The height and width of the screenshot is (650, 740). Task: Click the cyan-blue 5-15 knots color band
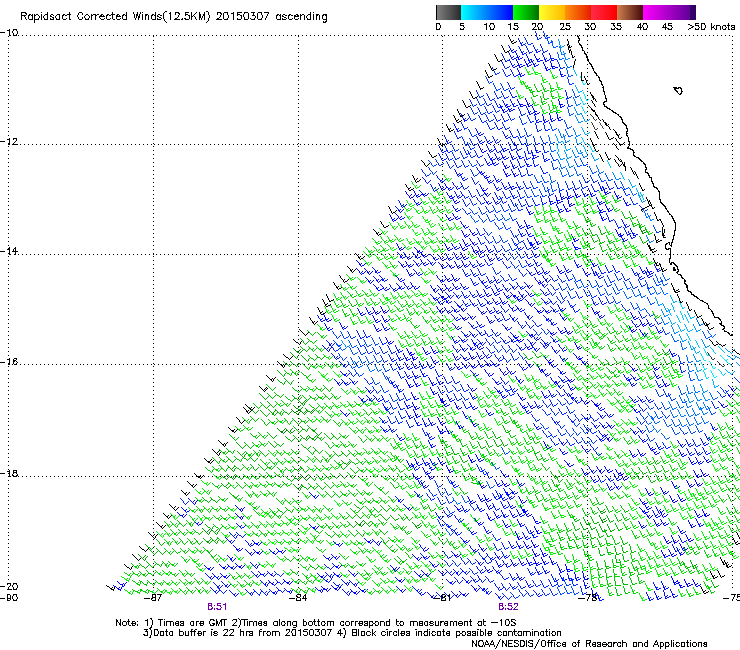[x=487, y=12]
